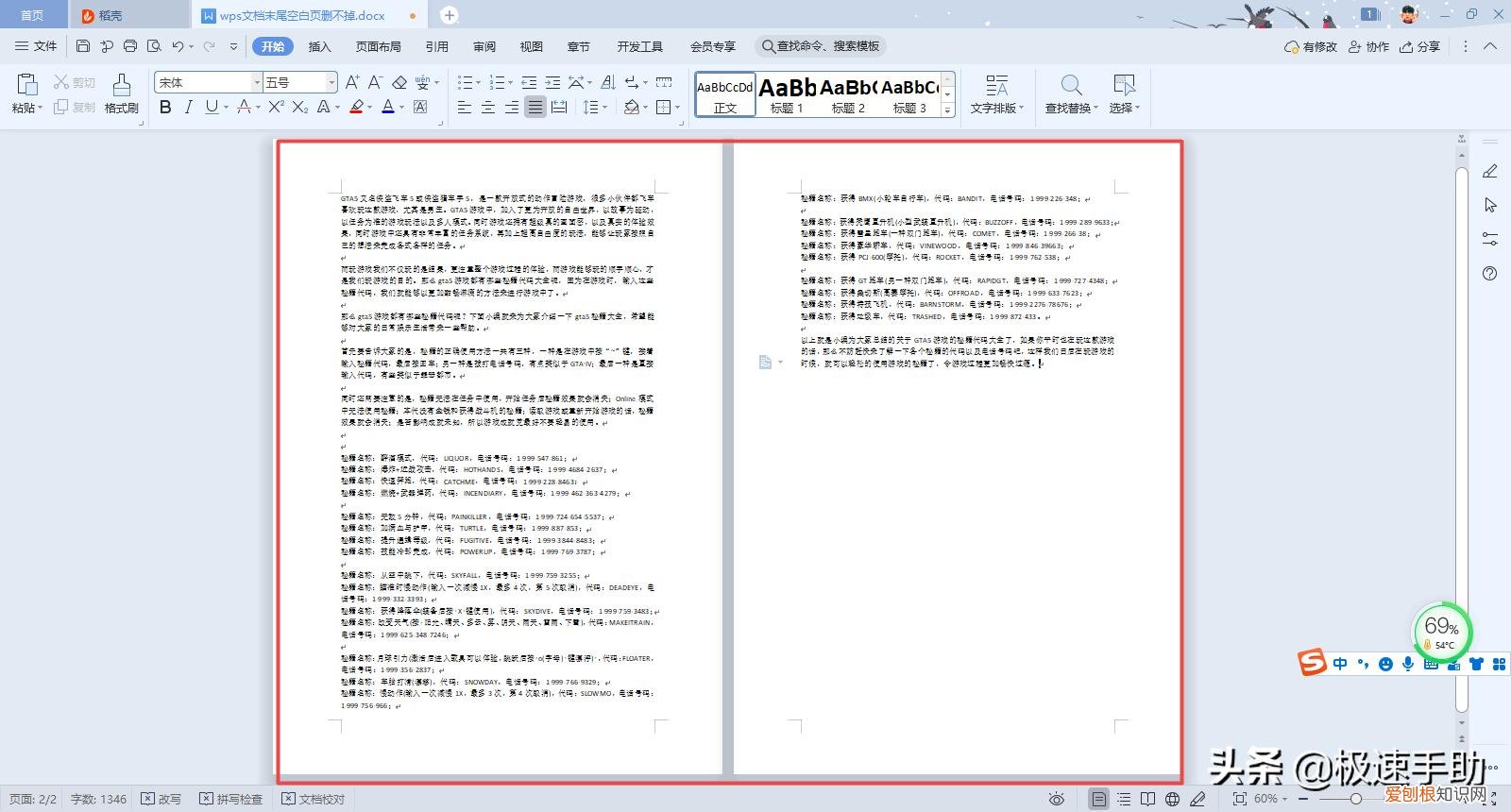Click the character border icon

click(421, 107)
